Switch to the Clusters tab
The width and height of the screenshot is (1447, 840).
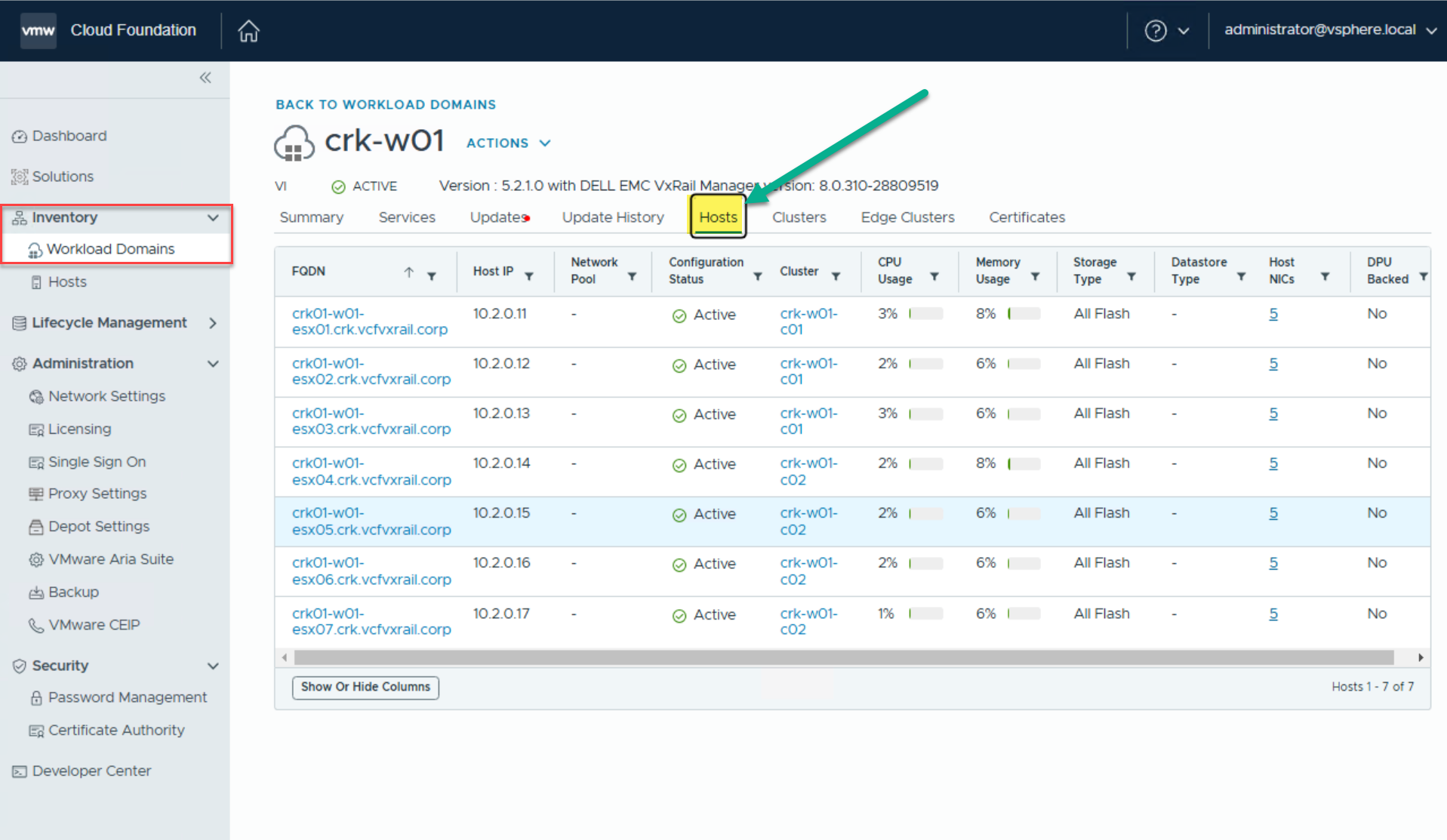point(799,217)
